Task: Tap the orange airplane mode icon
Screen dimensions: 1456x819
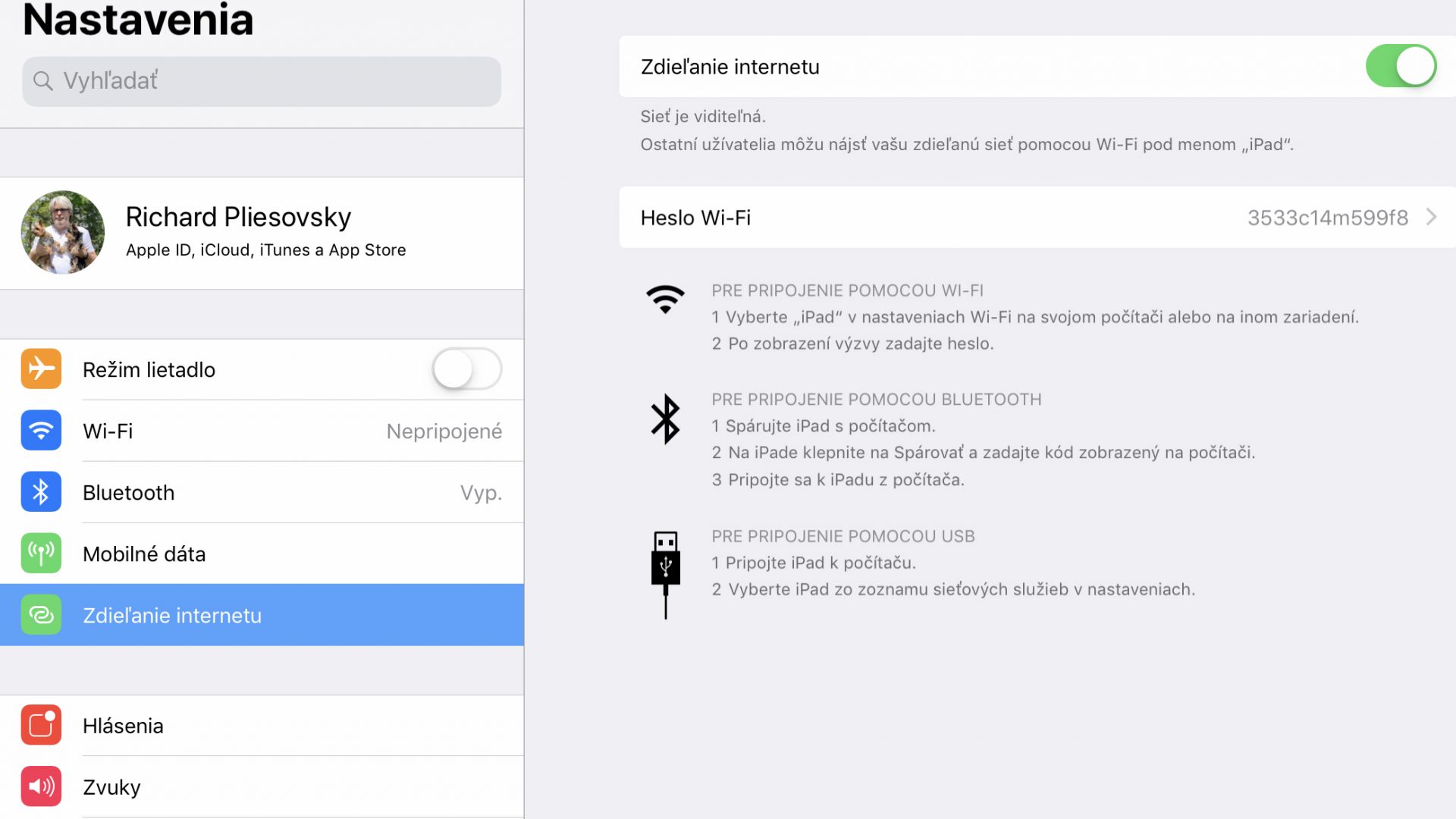Action: 41,369
